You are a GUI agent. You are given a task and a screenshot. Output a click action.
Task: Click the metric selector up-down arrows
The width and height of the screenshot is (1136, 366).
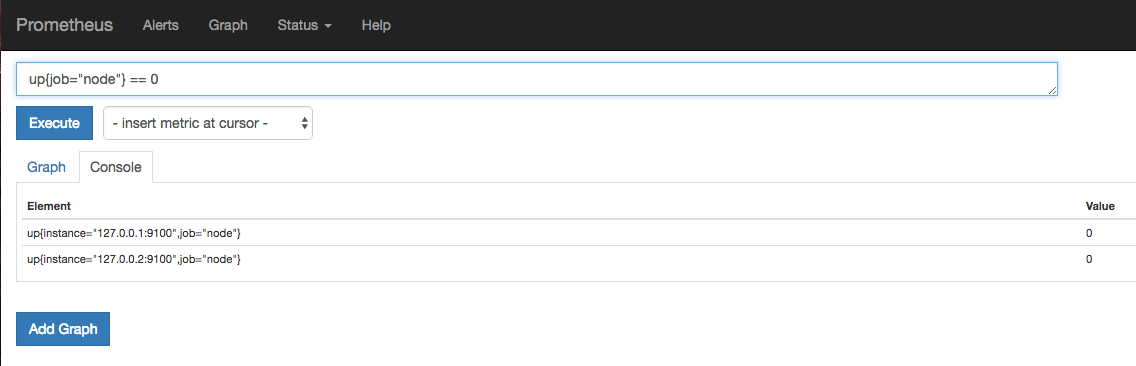pyautogui.click(x=305, y=123)
